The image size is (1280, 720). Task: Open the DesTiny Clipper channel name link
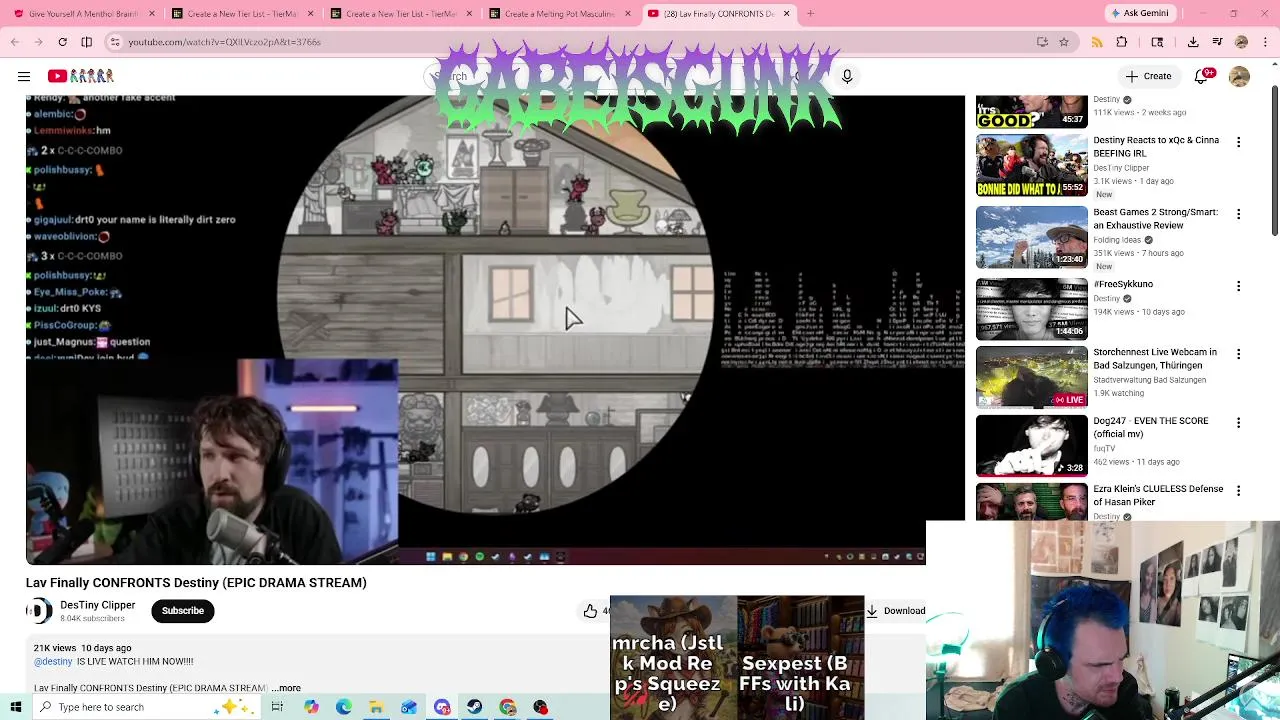coord(97,605)
